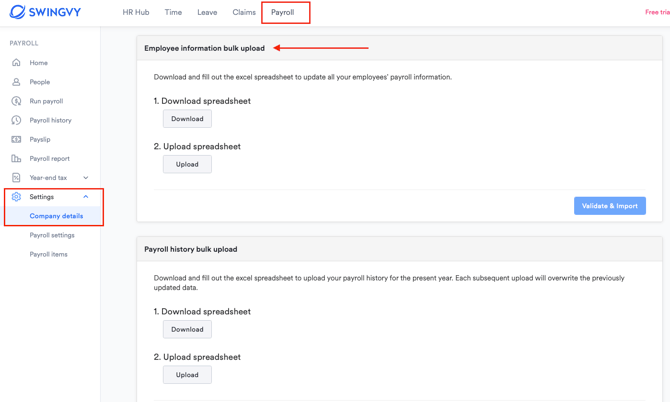
Task: Switch to the Leave tab
Action: (207, 13)
